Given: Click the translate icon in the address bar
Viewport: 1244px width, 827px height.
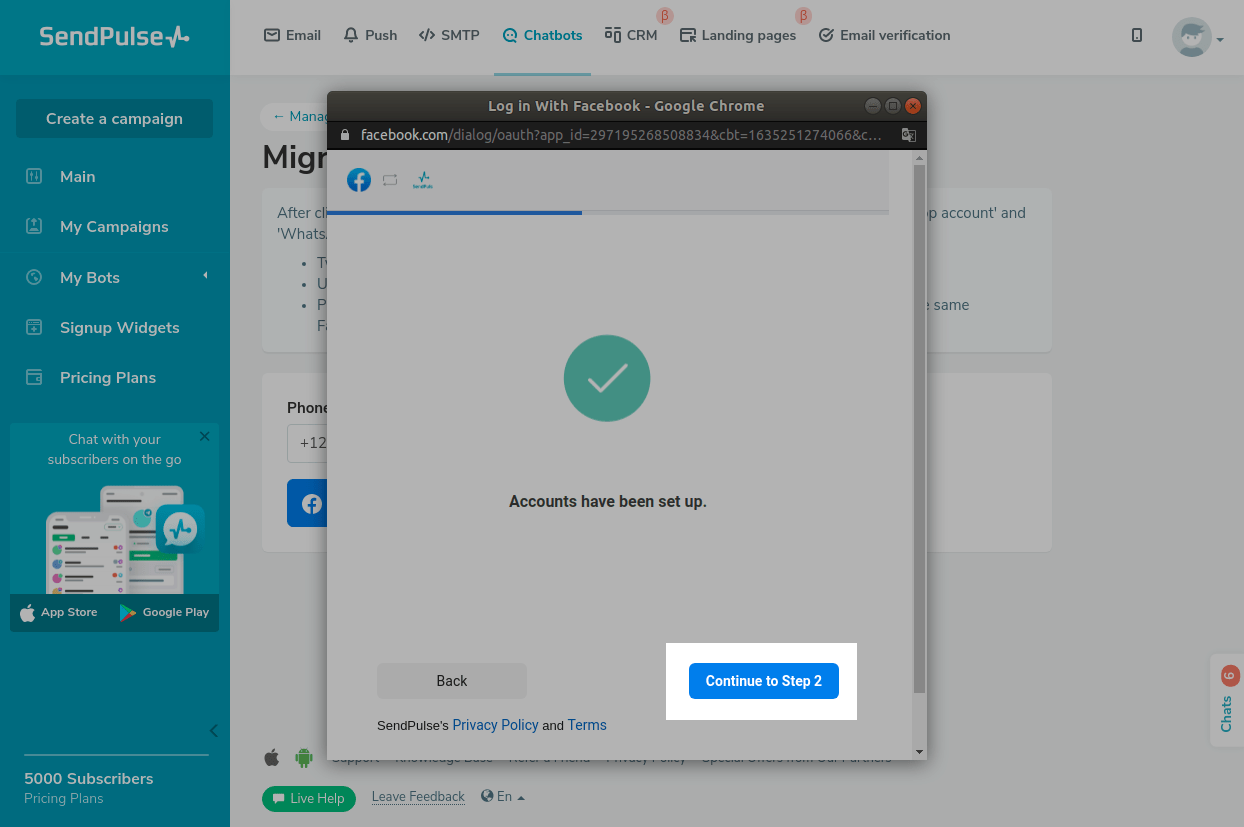Looking at the screenshot, I should (x=908, y=134).
